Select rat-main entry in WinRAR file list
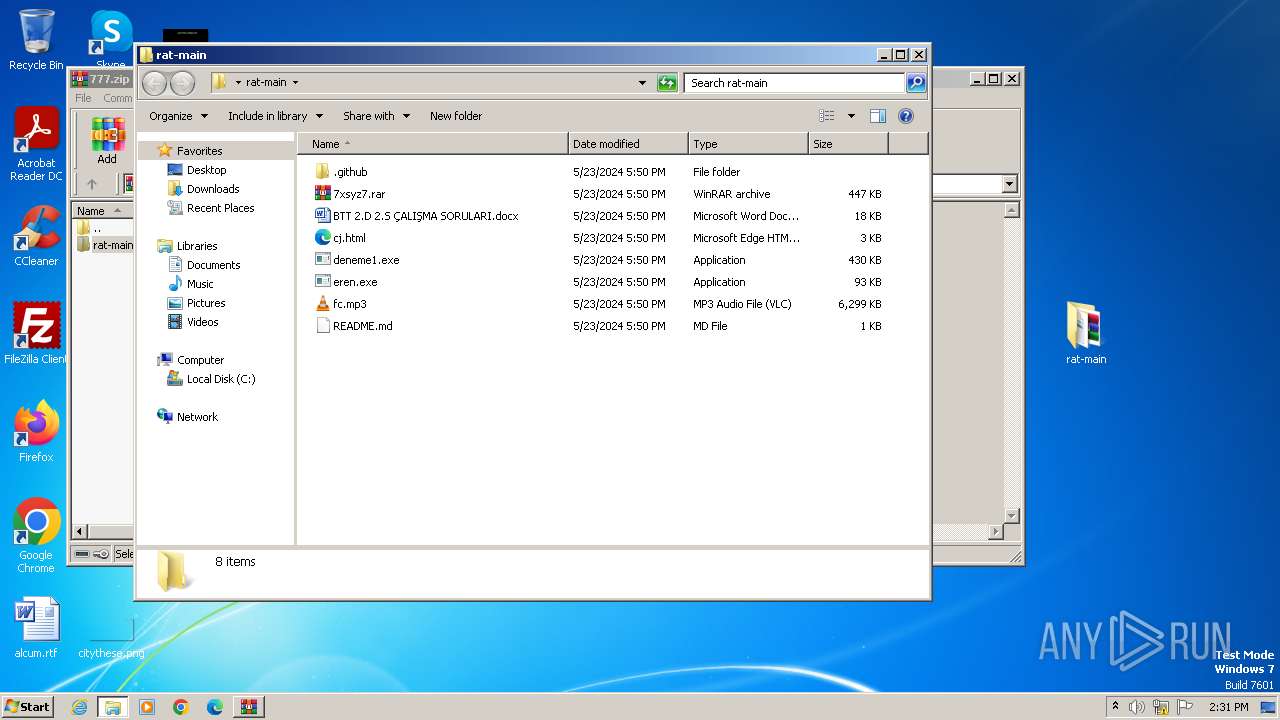This screenshot has width=1280, height=720. [x=104, y=245]
